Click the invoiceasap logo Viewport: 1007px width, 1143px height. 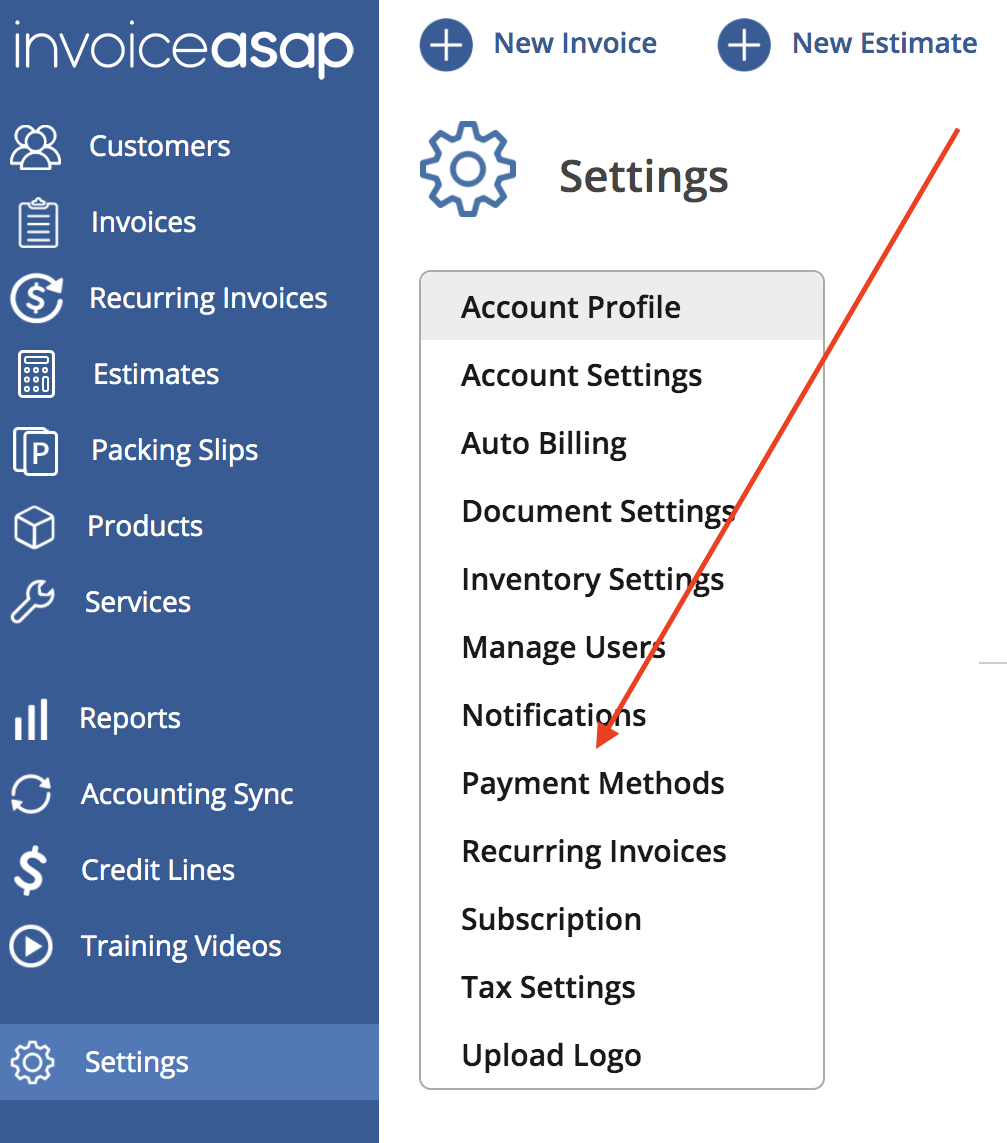[x=184, y=48]
